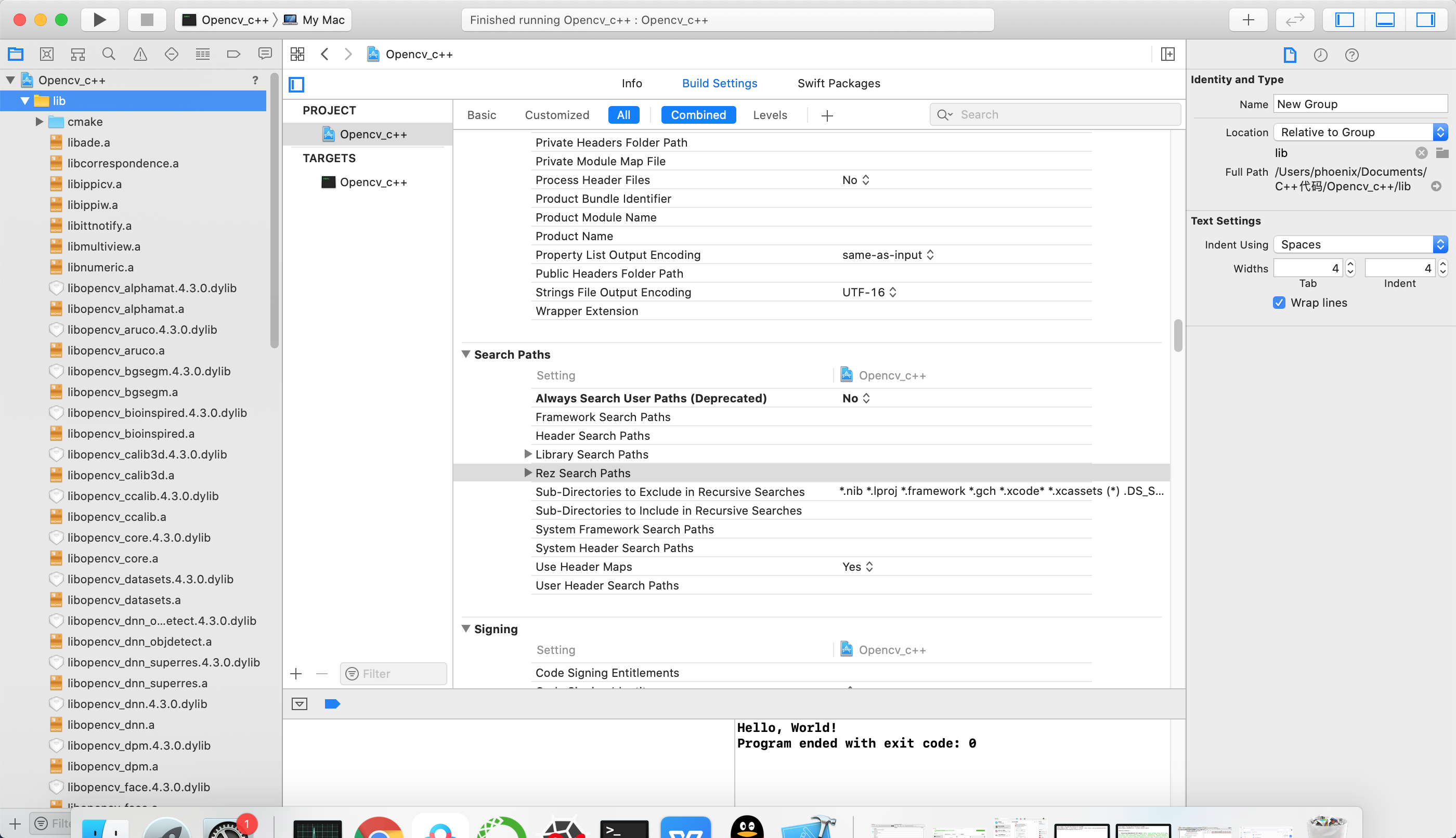
Task: Click the Customized filter button
Action: (557, 115)
